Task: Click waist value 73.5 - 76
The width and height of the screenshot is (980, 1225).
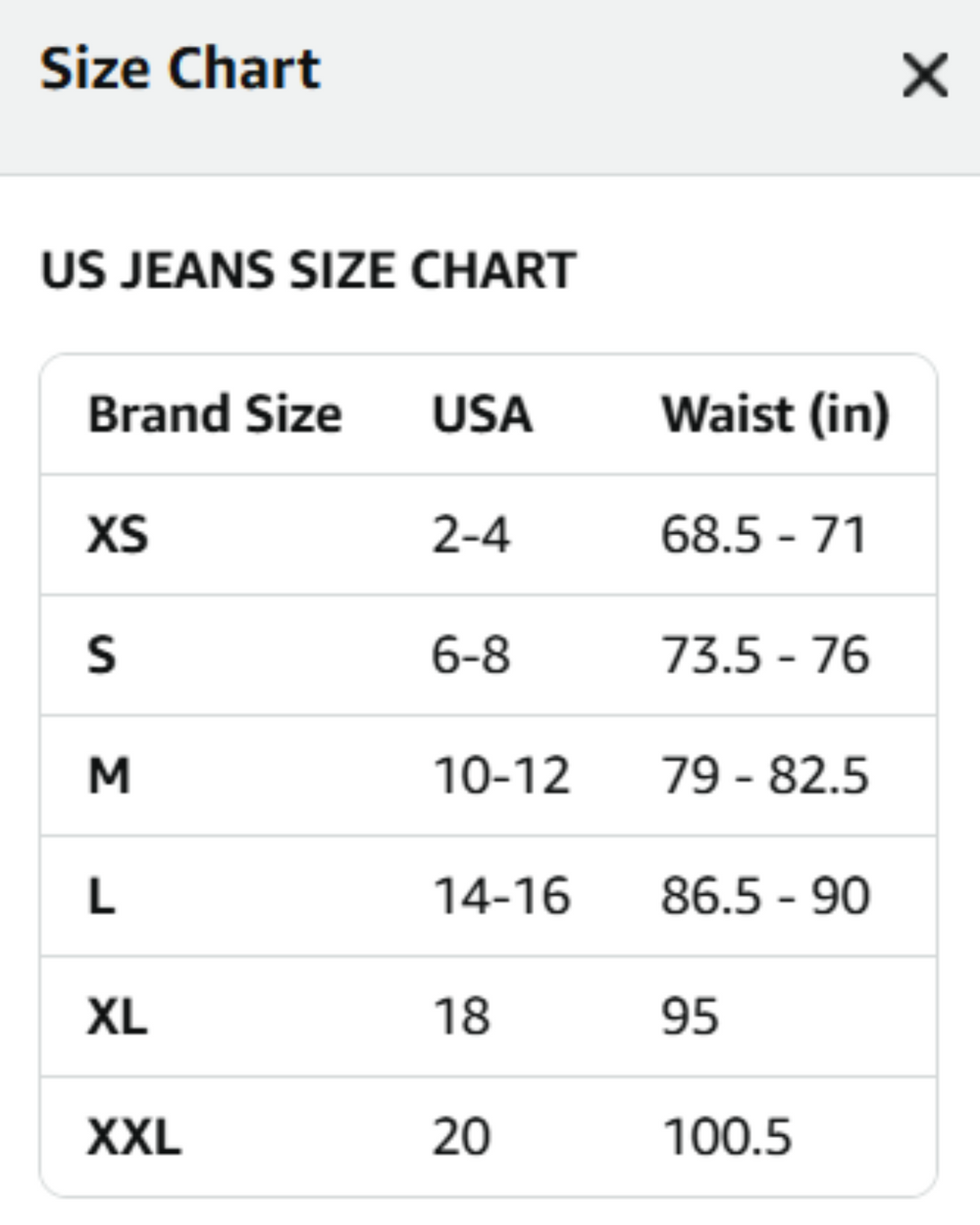Action: pos(766,656)
